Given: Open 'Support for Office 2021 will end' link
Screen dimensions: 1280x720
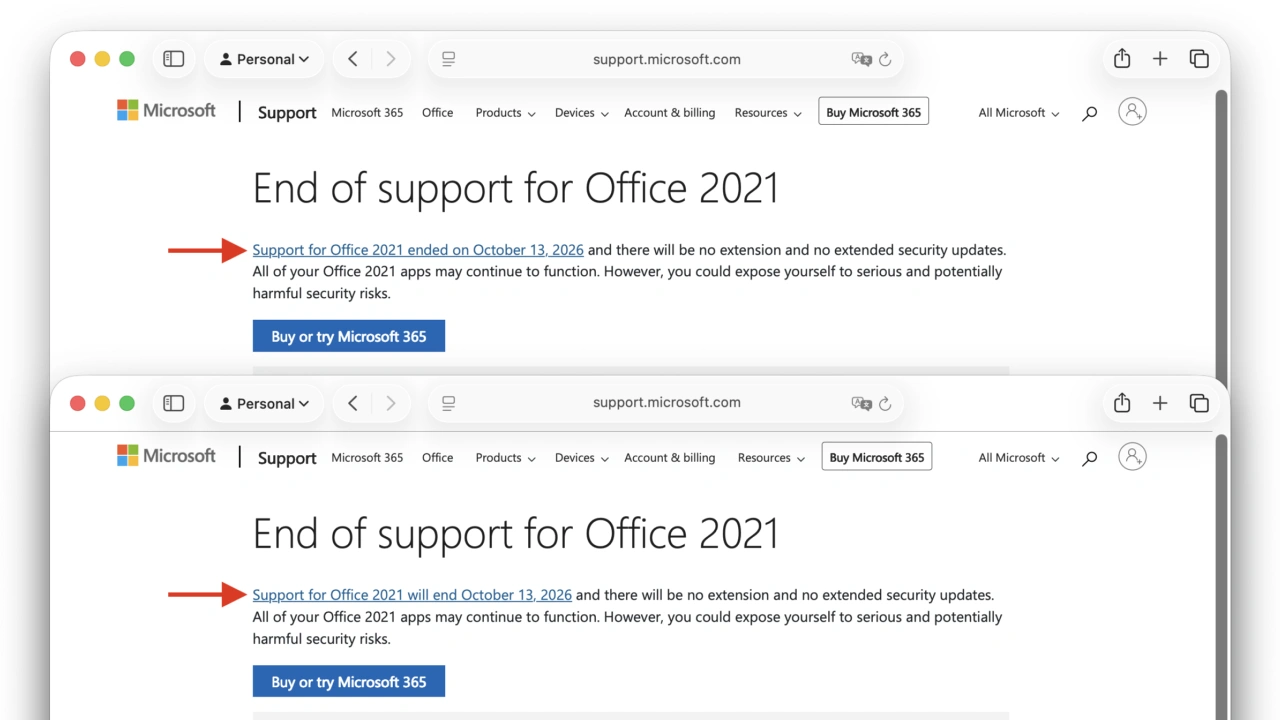Looking at the screenshot, I should tap(412, 595).
